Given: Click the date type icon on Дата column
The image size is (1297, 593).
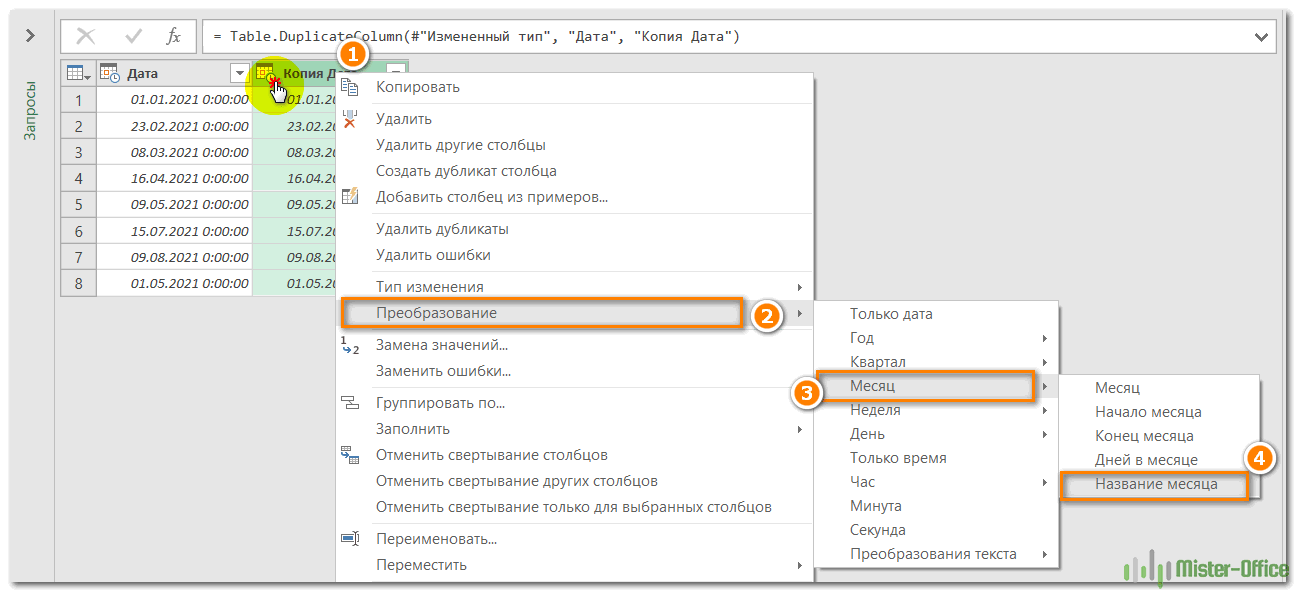Looking at the screenshot, I should point(110,73).
